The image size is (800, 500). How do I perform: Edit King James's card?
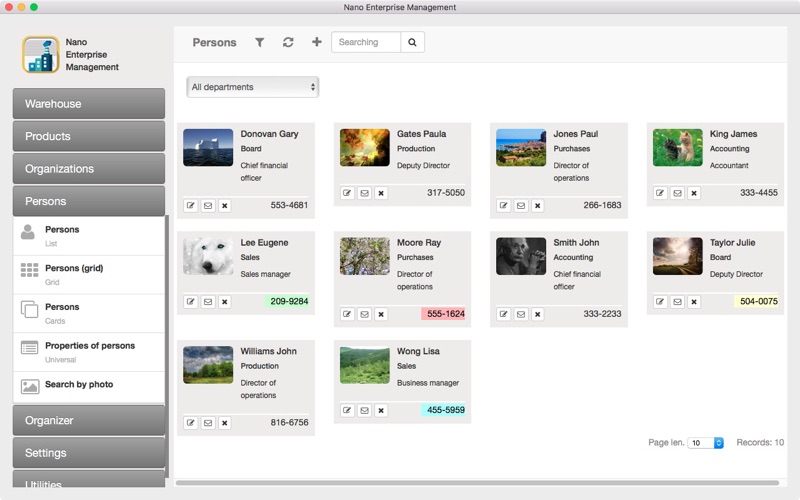point(660,193)
